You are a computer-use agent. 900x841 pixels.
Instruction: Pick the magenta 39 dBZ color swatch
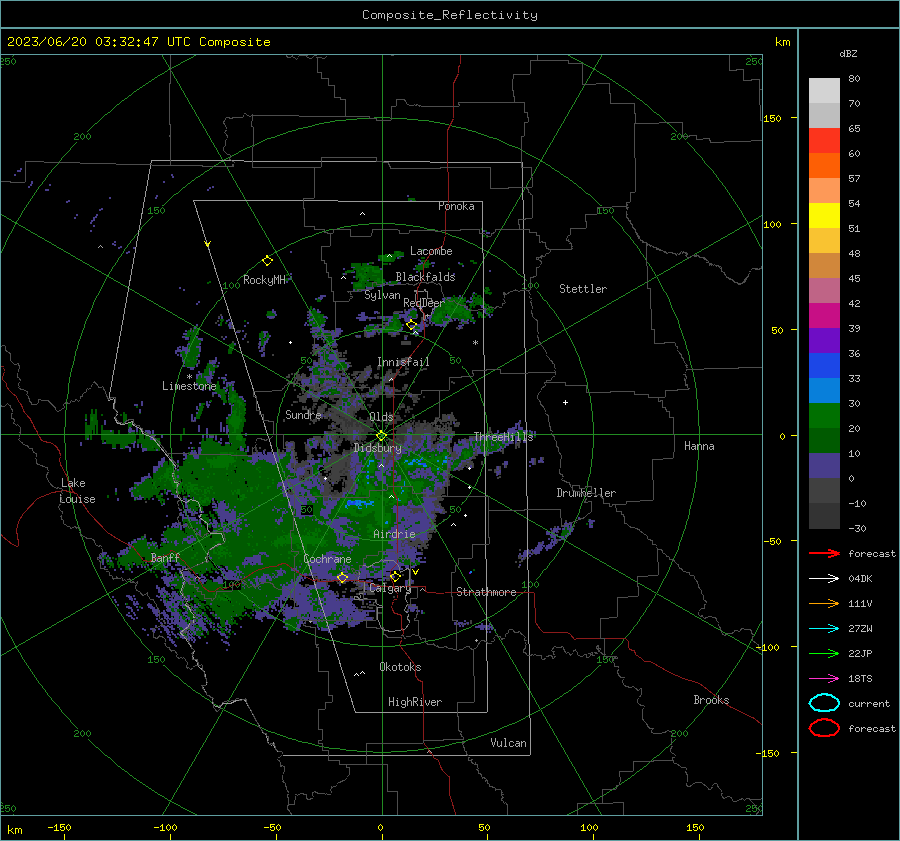coord(824,316)
